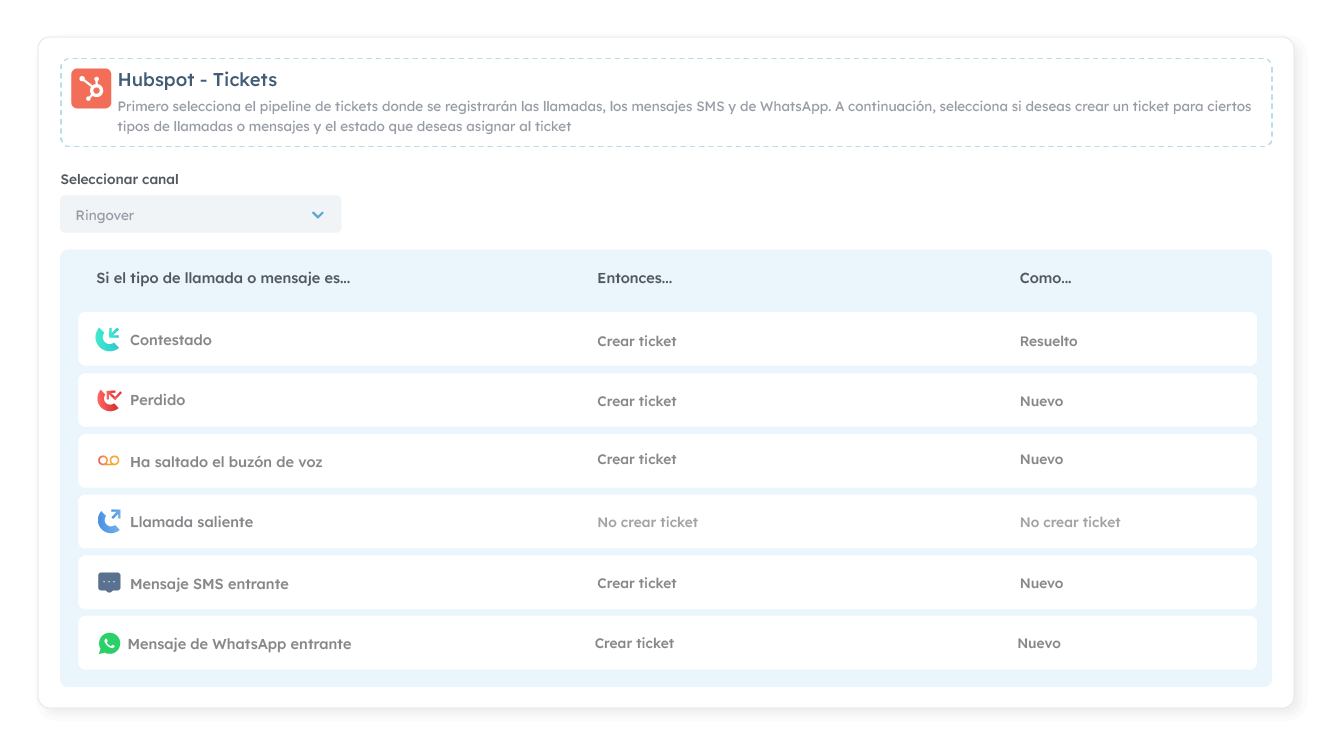The image size is (1332, 746).
Task: Click the HubSpot logo icon
Action: [x=91, y=89]
